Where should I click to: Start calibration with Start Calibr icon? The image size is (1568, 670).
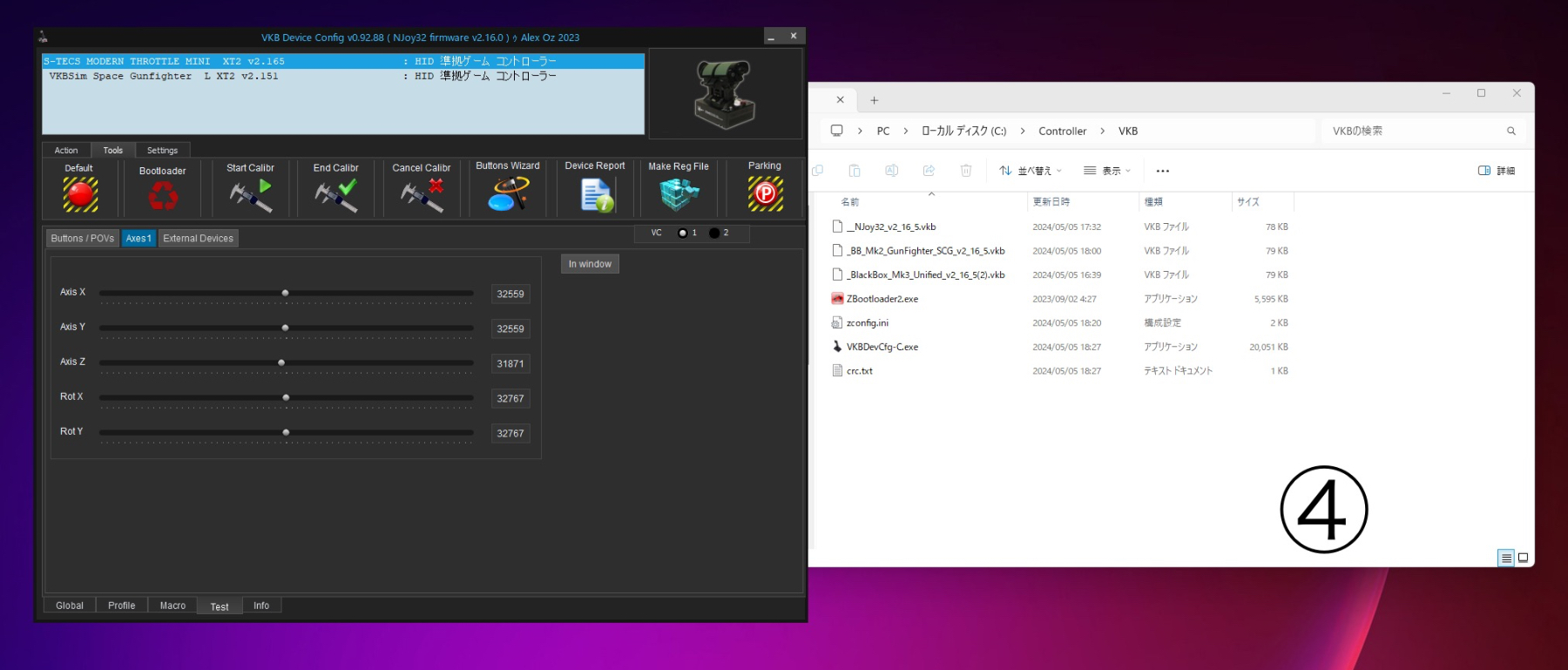(251, 196)
